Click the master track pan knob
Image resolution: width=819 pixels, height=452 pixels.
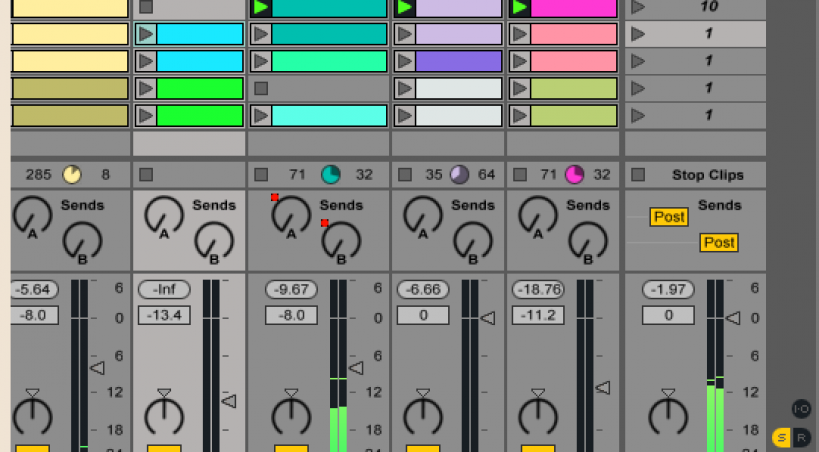(668, 415)
